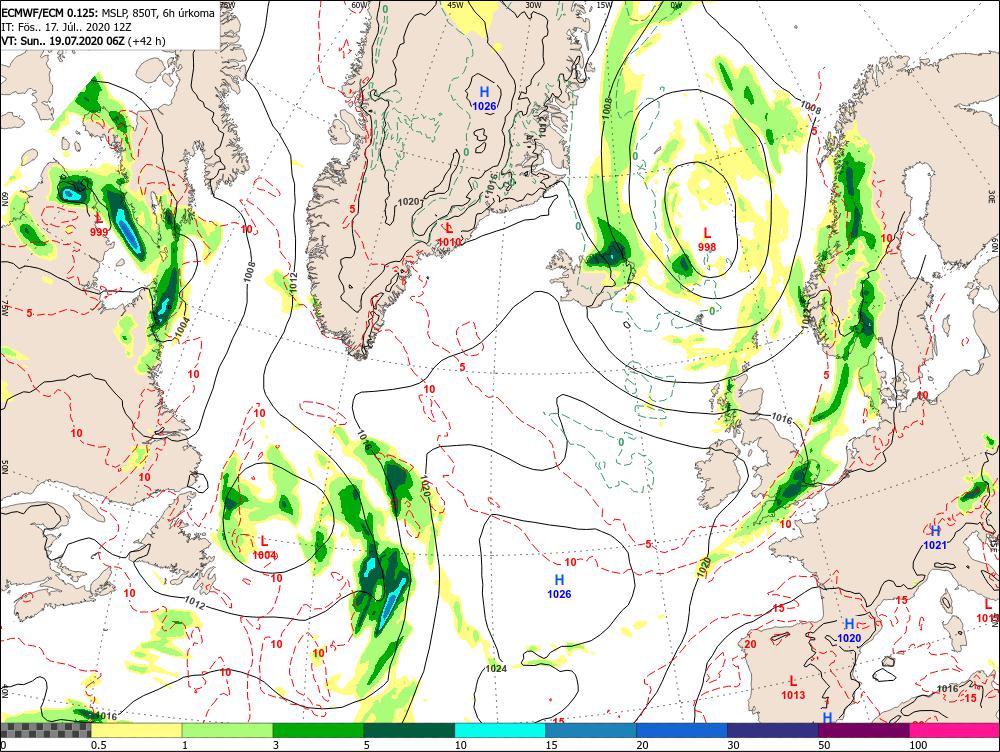The height and width of the screenshot is (752, 1000).
Task: Pick the dark navy 30–50 mm legend swatch
Action: click(x=772, y=730)
